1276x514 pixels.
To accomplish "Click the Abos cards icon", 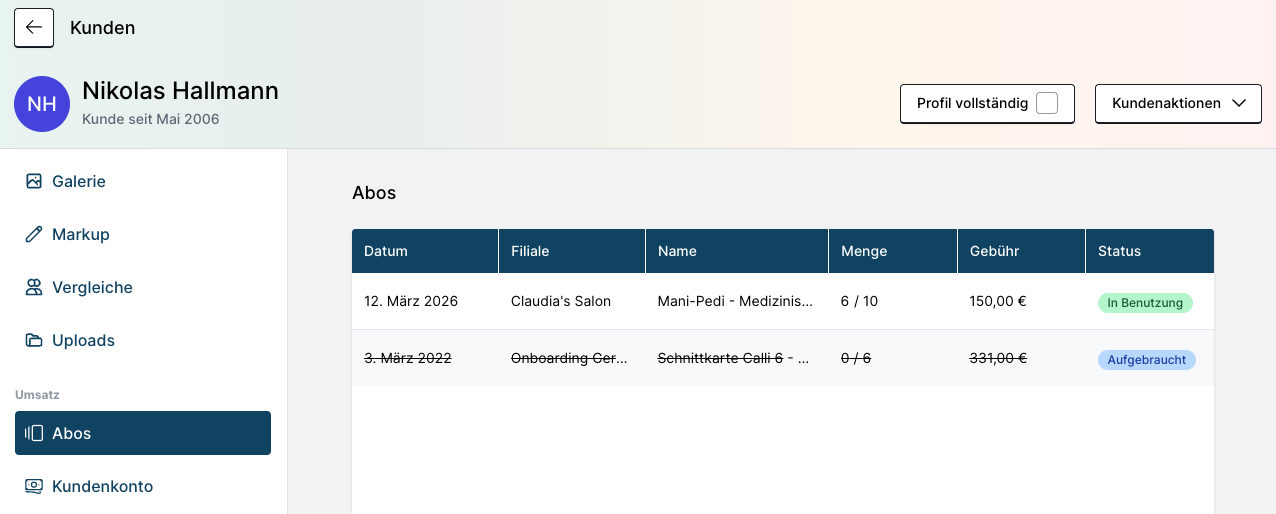I will pyautogui.click(x=34, y=433).
